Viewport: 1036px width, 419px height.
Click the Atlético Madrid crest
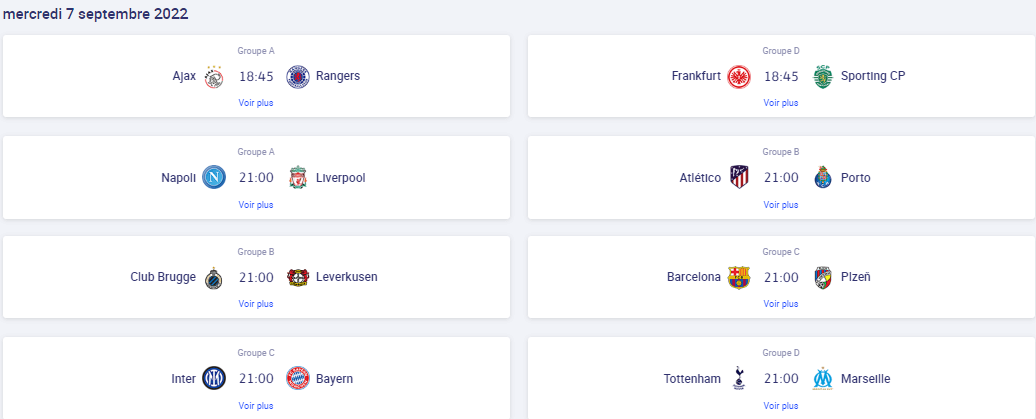(739, 178)
